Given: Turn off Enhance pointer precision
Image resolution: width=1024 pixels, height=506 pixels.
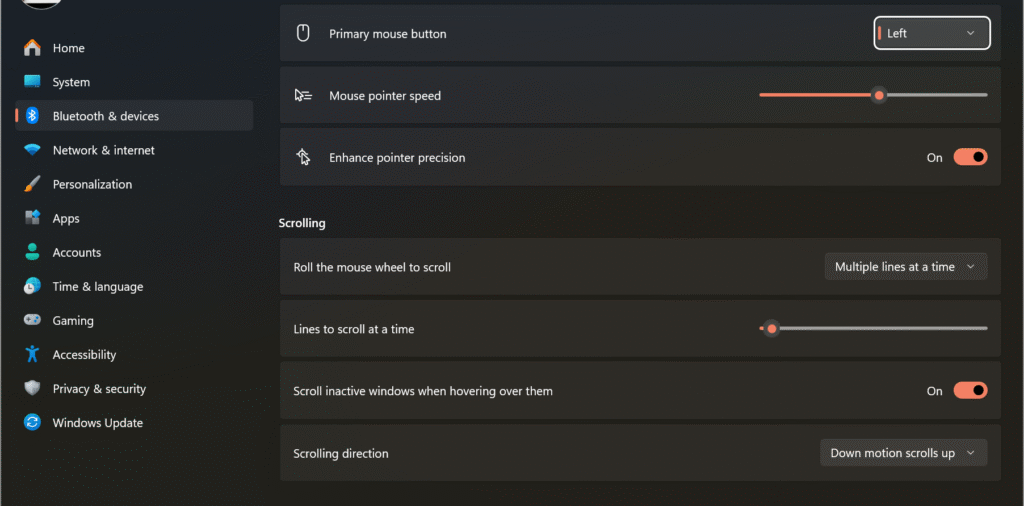Looking at the screenshot, I should tap(969, 157).
